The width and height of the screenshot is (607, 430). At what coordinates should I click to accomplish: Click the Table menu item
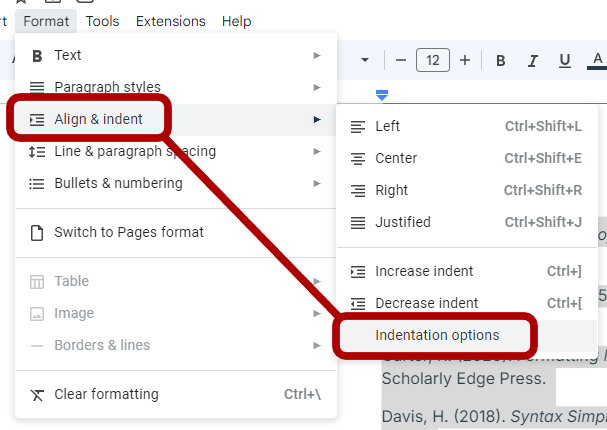point(176,281)
